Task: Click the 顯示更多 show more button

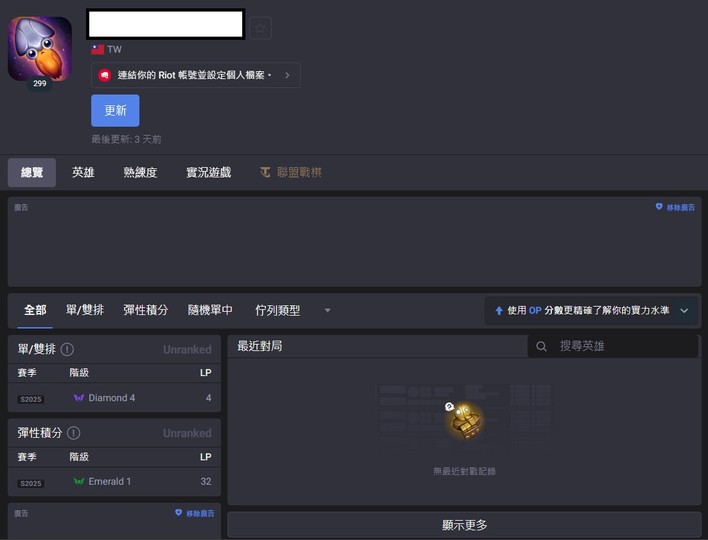Action: point(464,525)
